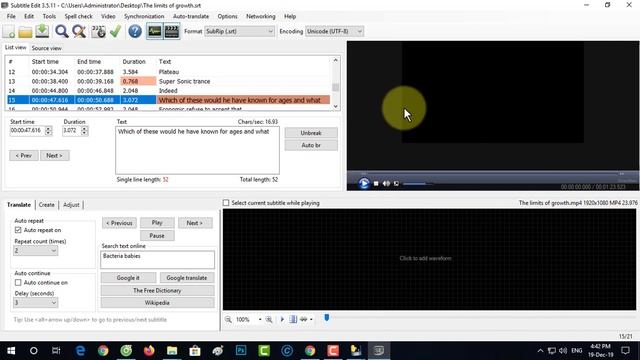Open Photoshop from the taskbar
The height and width of the screenshot is (360, 640).
(x=241, y=351)
